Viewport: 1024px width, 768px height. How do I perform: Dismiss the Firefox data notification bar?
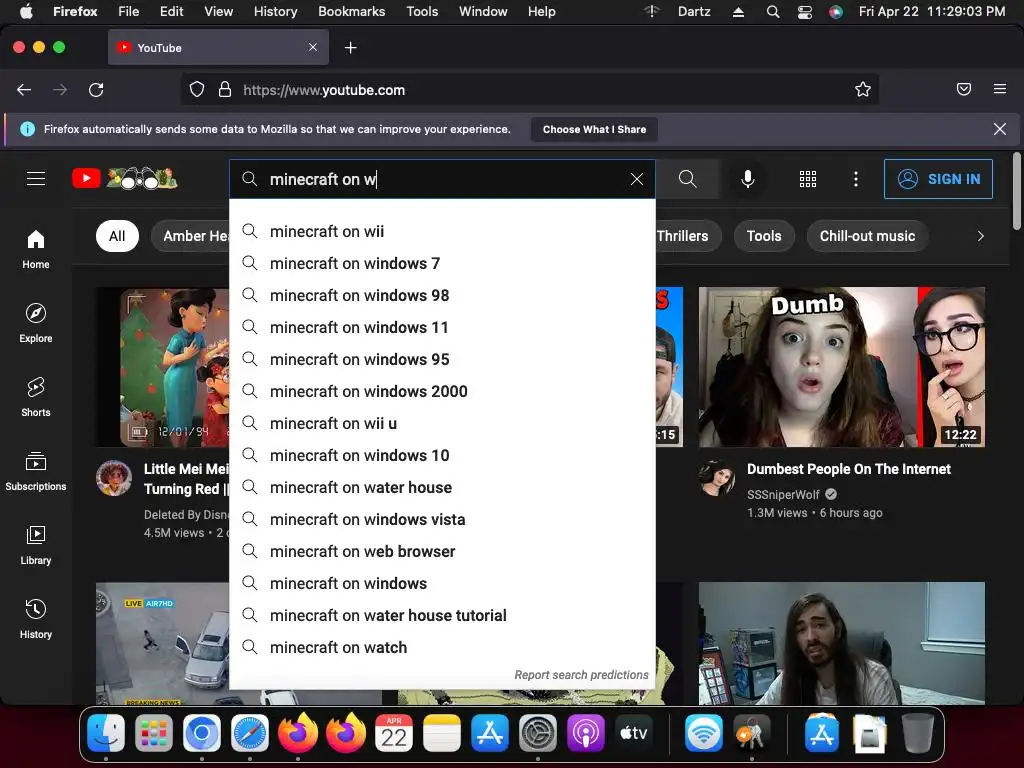[999, 129]
